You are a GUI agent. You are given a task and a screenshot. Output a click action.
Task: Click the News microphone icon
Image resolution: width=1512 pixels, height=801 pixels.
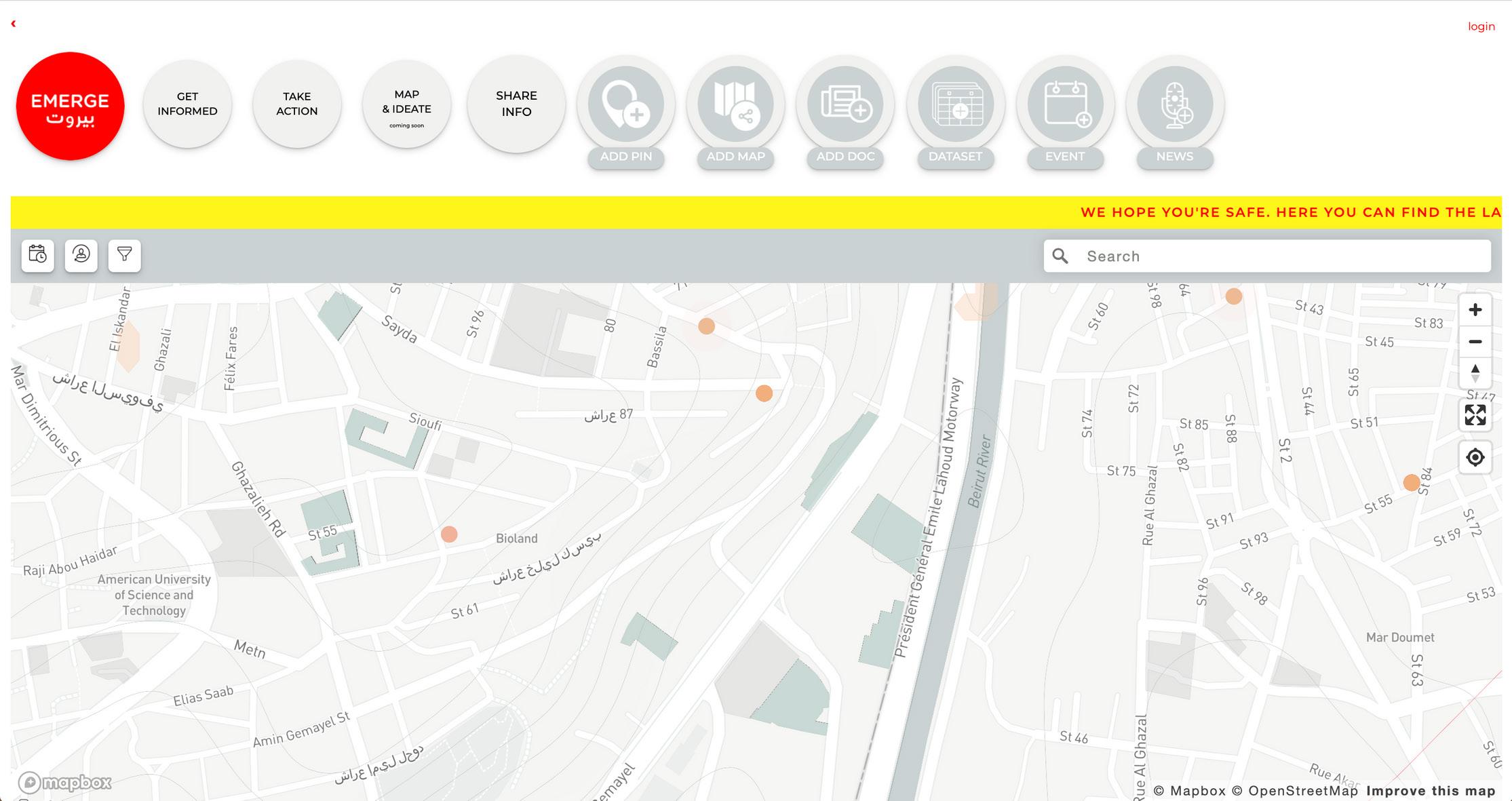click(x=1175, y=104)
